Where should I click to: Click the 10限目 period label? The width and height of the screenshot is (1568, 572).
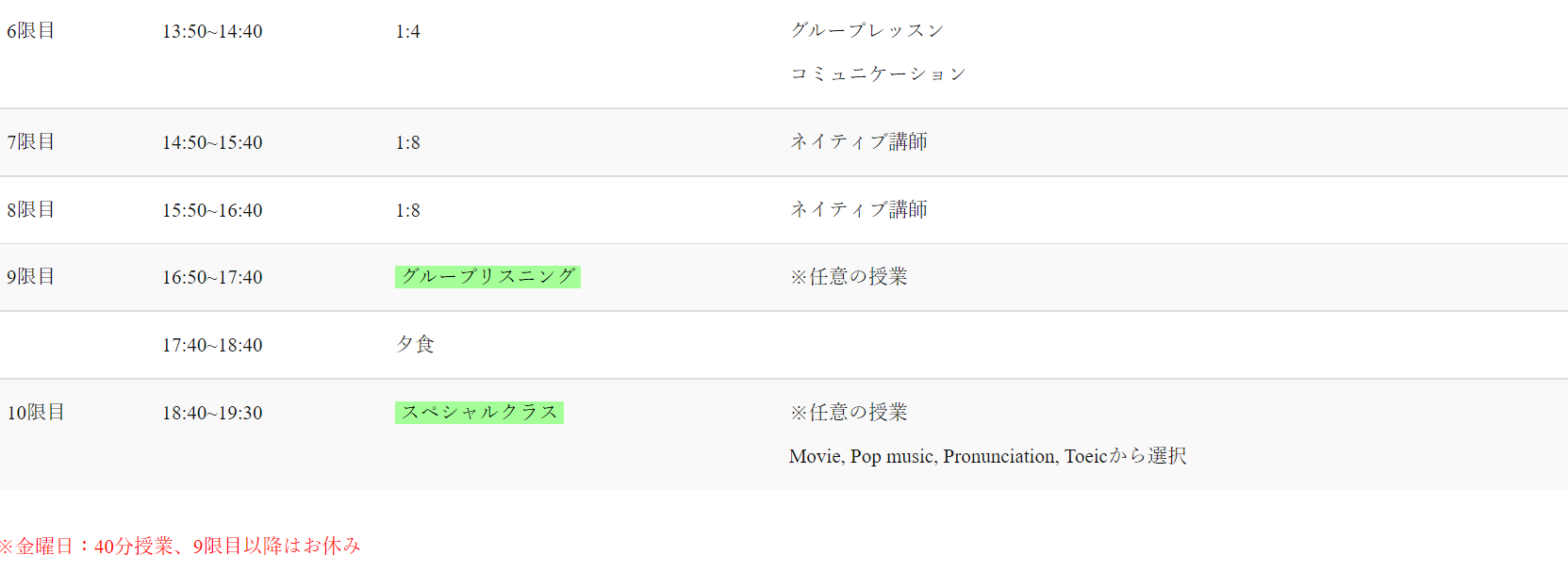(x=36, y=413)
